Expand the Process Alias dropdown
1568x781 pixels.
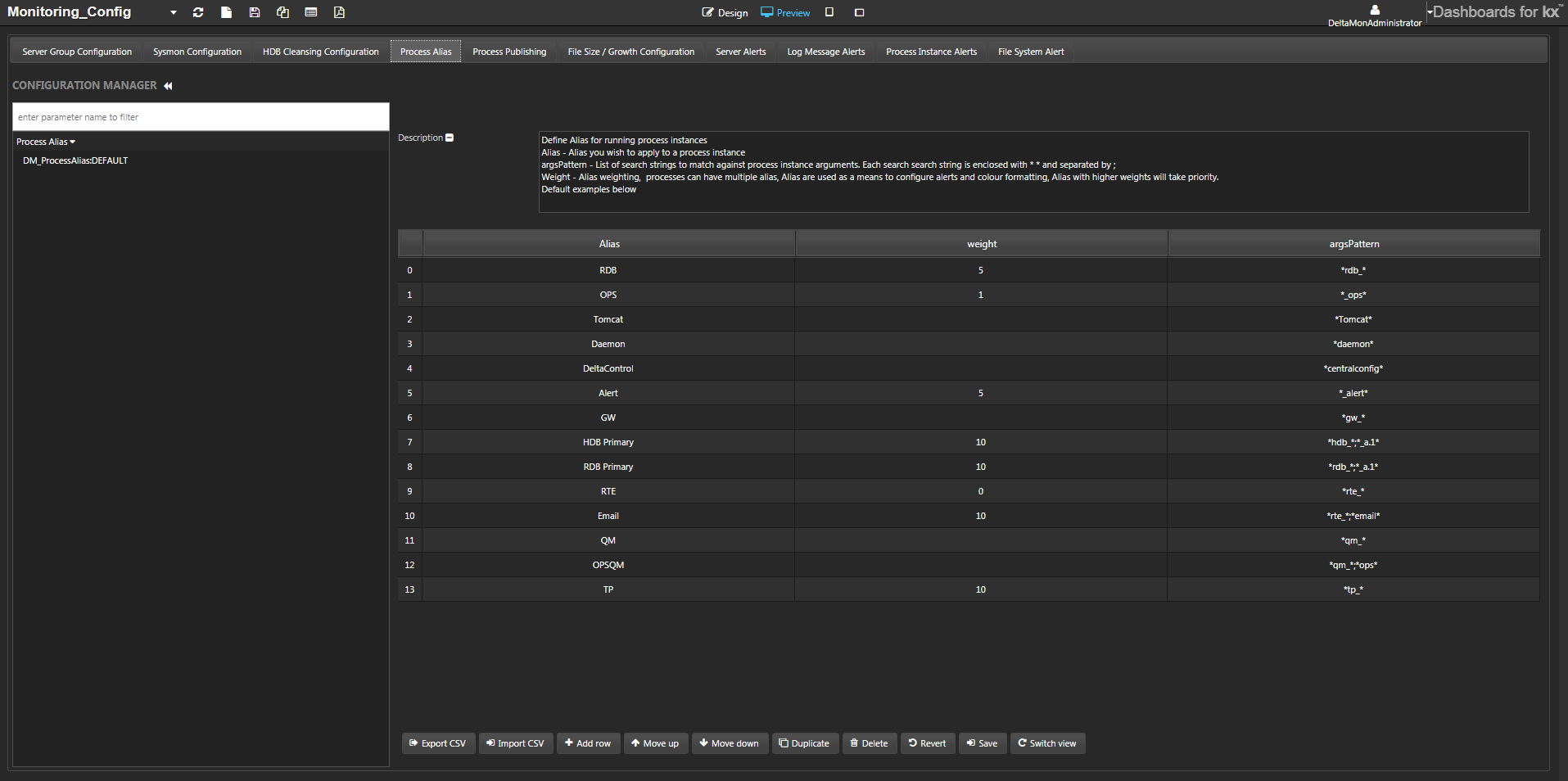point(46,142)
